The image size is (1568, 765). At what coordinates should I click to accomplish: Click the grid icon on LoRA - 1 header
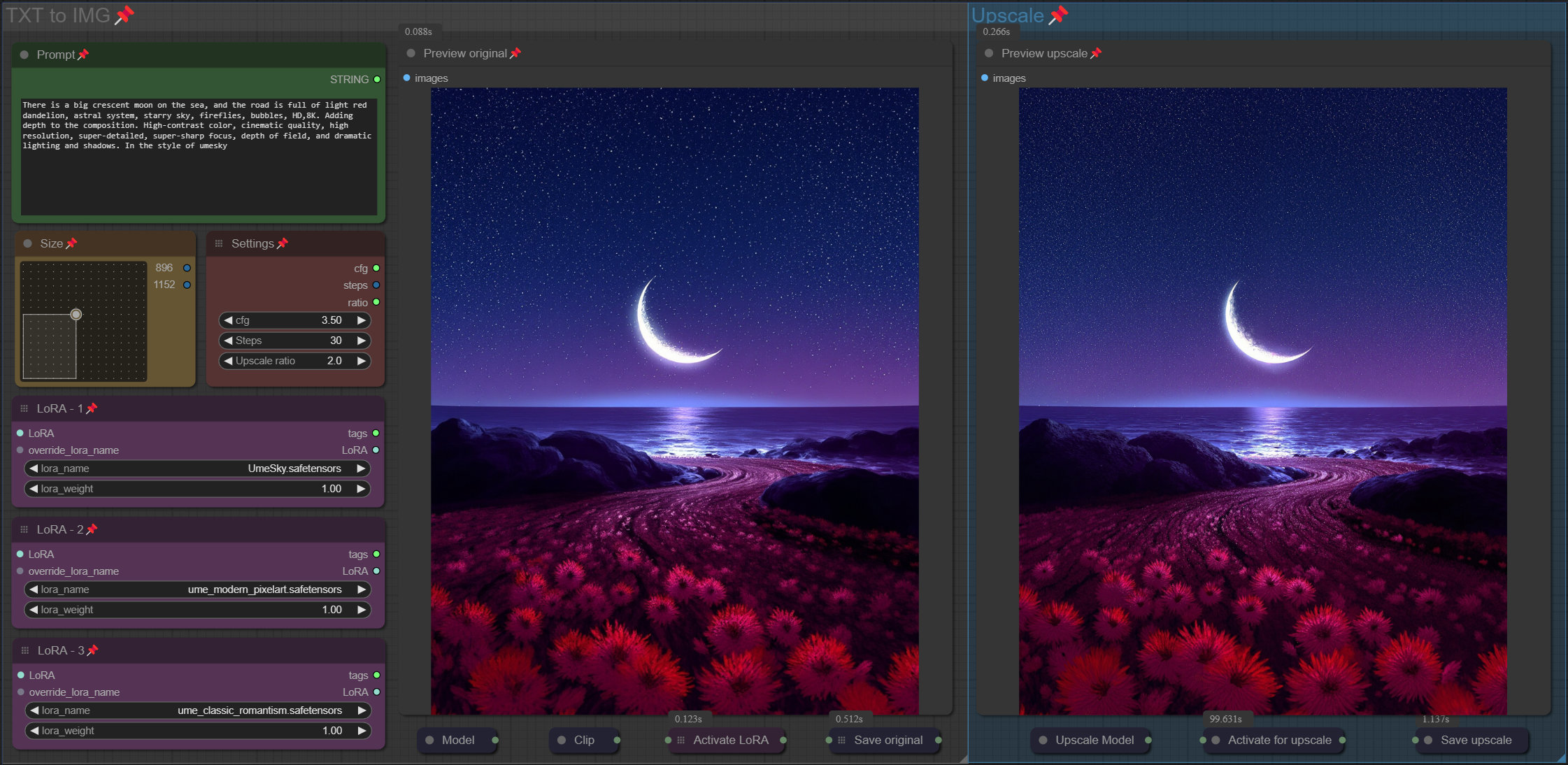tap(24, 408)
